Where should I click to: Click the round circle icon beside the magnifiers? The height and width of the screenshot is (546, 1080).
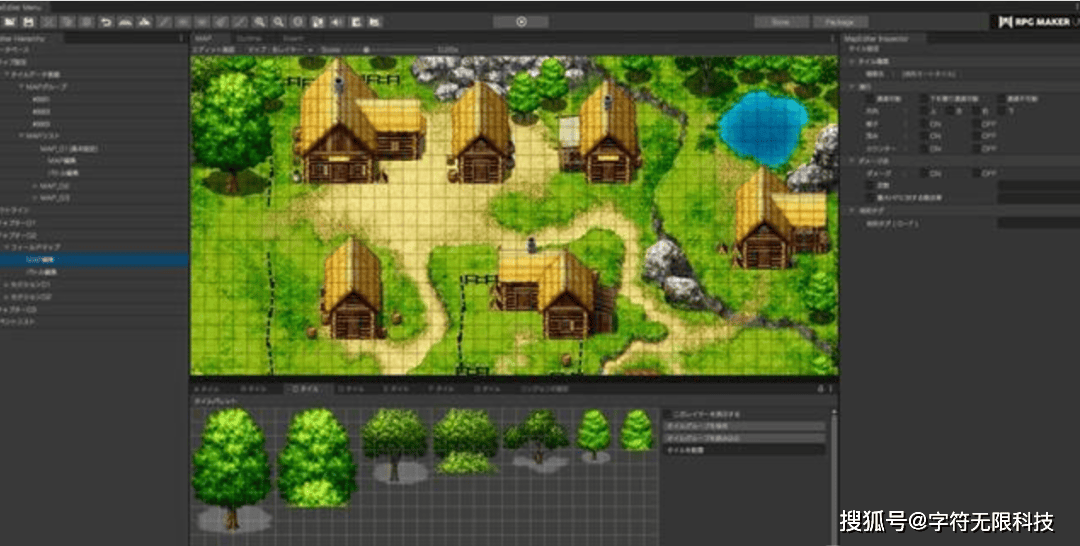coord(298,22)
